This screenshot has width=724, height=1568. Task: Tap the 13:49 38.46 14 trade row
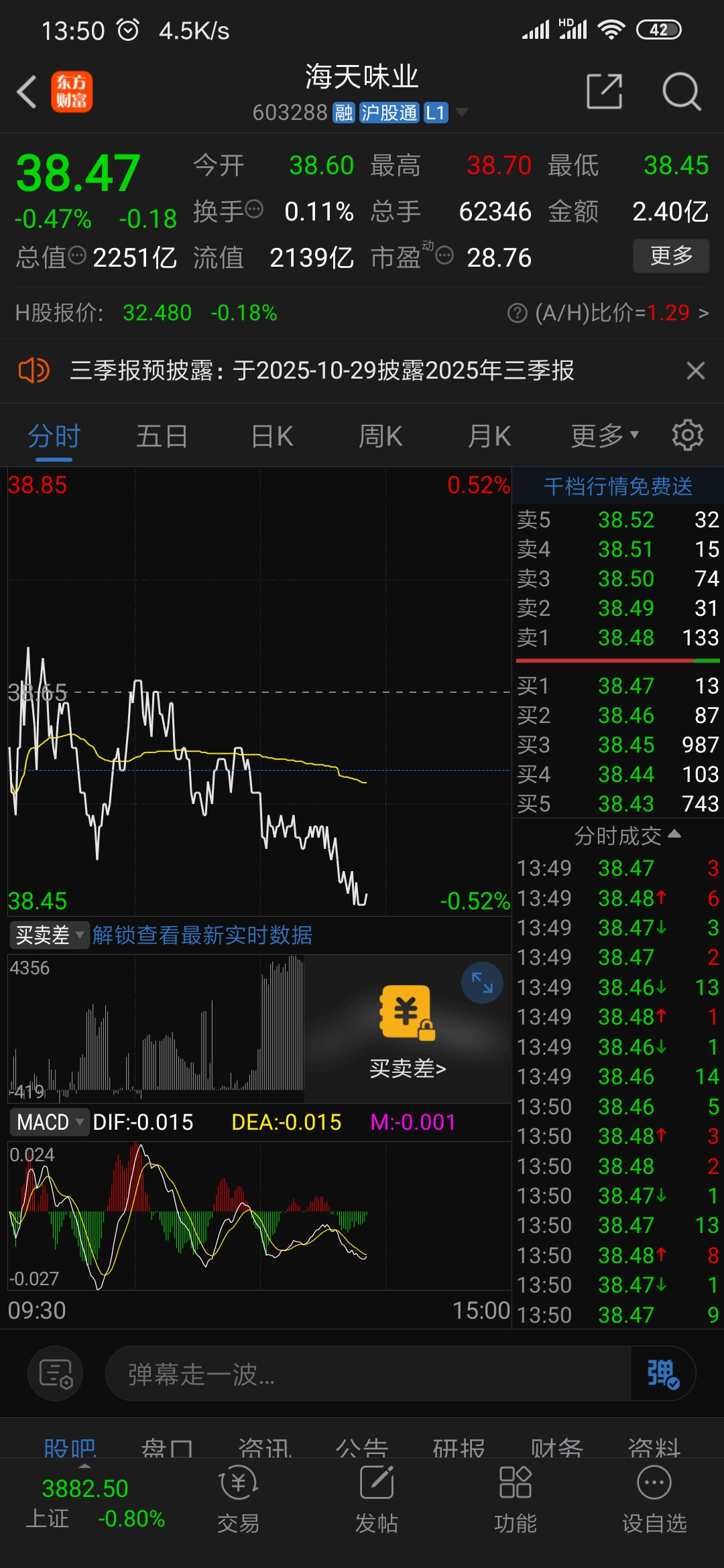coord(618,1076)
